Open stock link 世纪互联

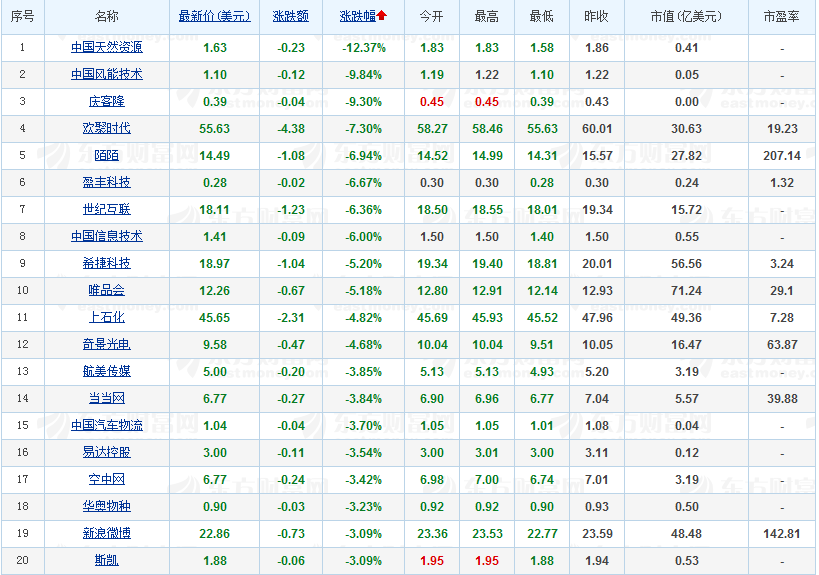click(x=107, y=209)
